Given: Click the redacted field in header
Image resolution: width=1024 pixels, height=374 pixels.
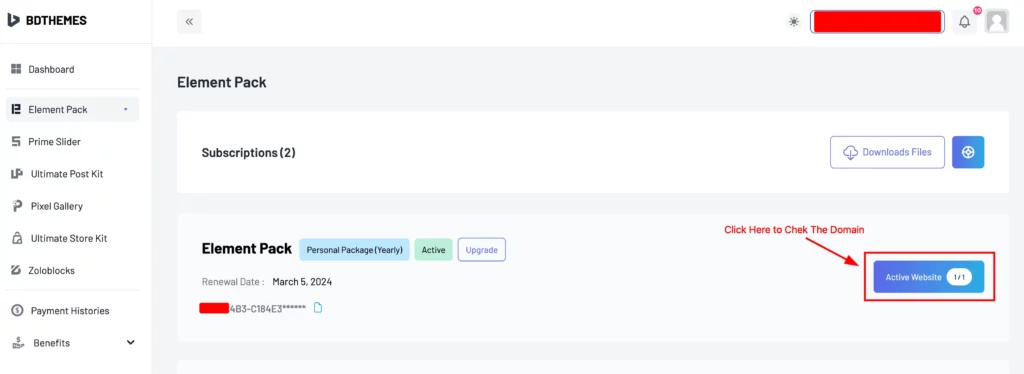Looking at the screenshot, I should pos(877,22).
